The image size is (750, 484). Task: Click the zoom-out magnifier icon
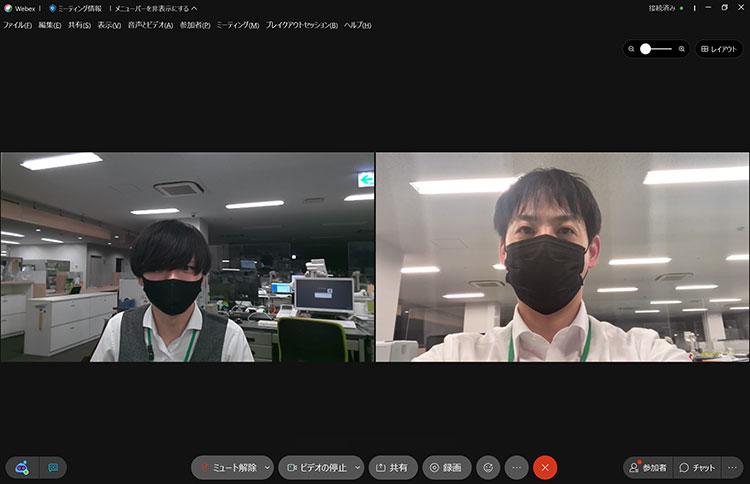(x=632, y=48)
